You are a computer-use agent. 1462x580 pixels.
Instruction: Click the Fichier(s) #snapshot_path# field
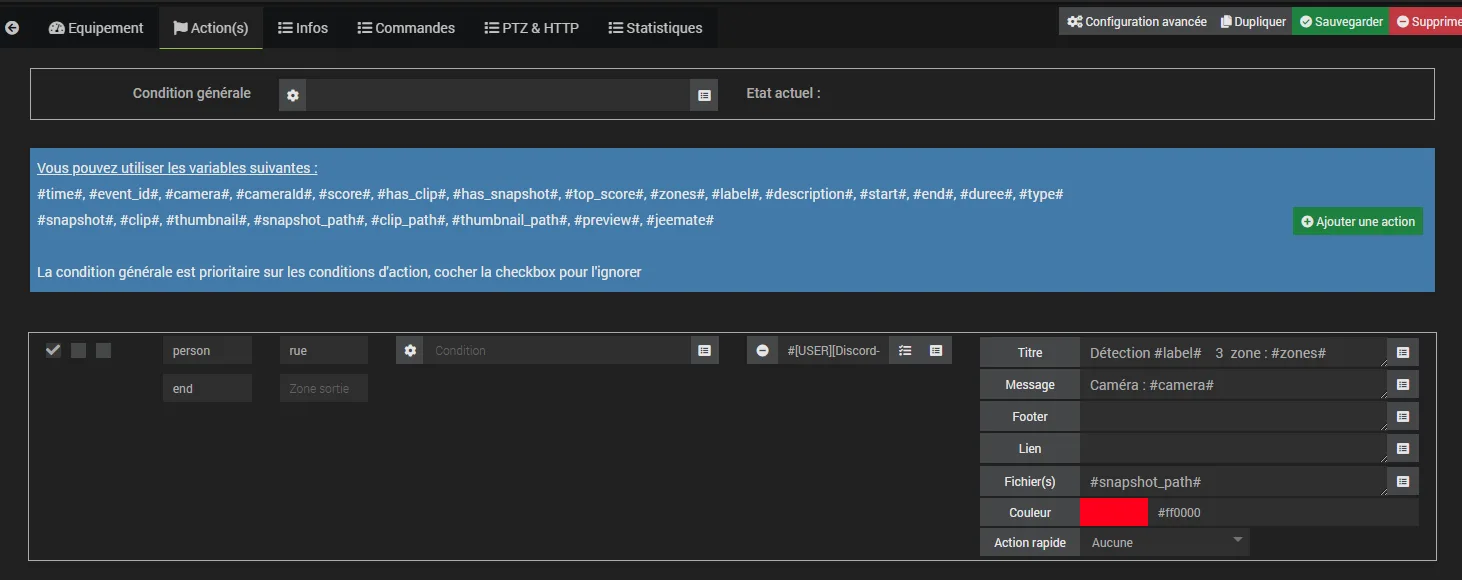(1234, 481)
